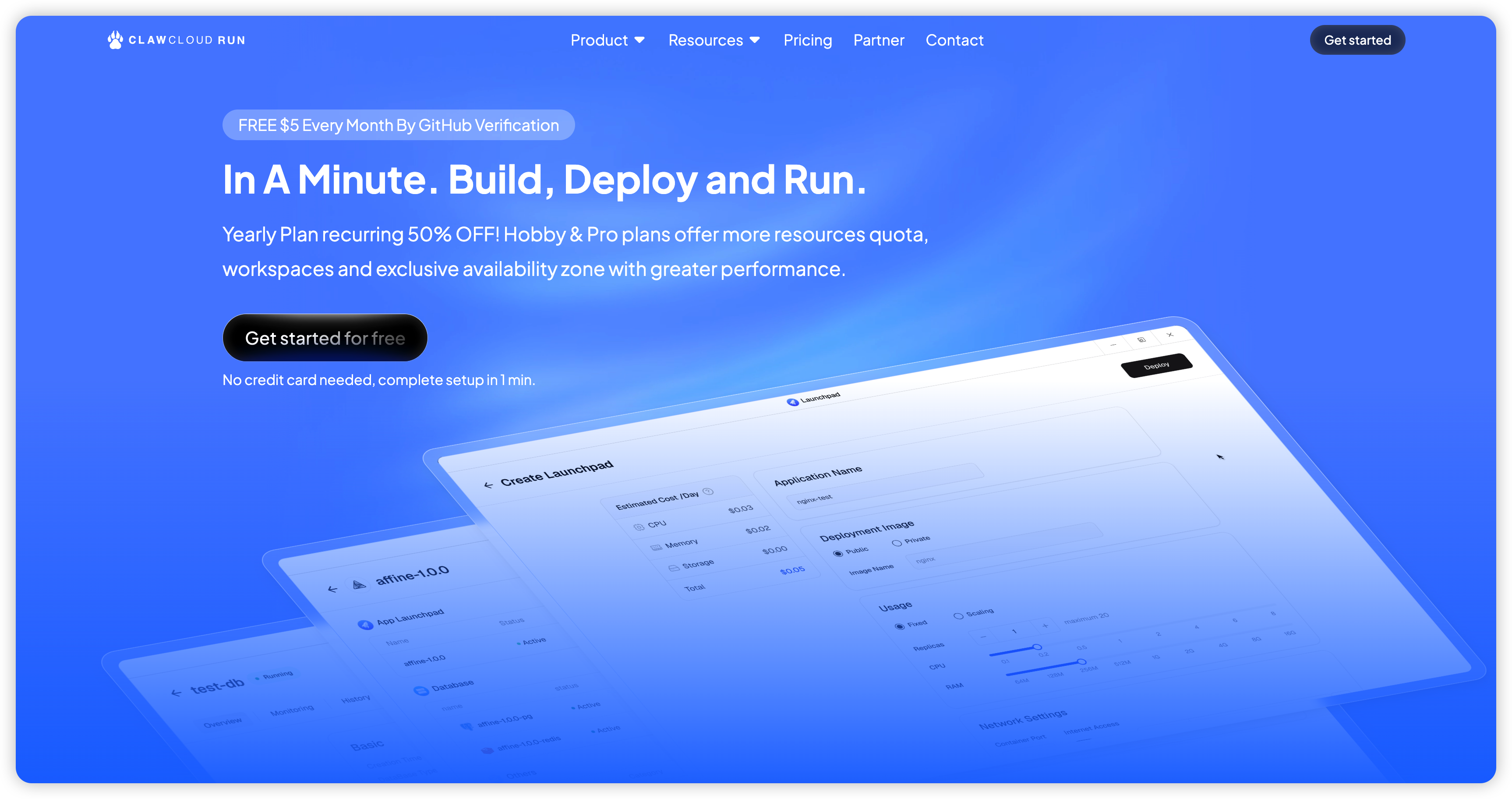Click the ClawCloud Run paw logo
The width and height of the screenshot is (1512, 799).
click(176, 40)
